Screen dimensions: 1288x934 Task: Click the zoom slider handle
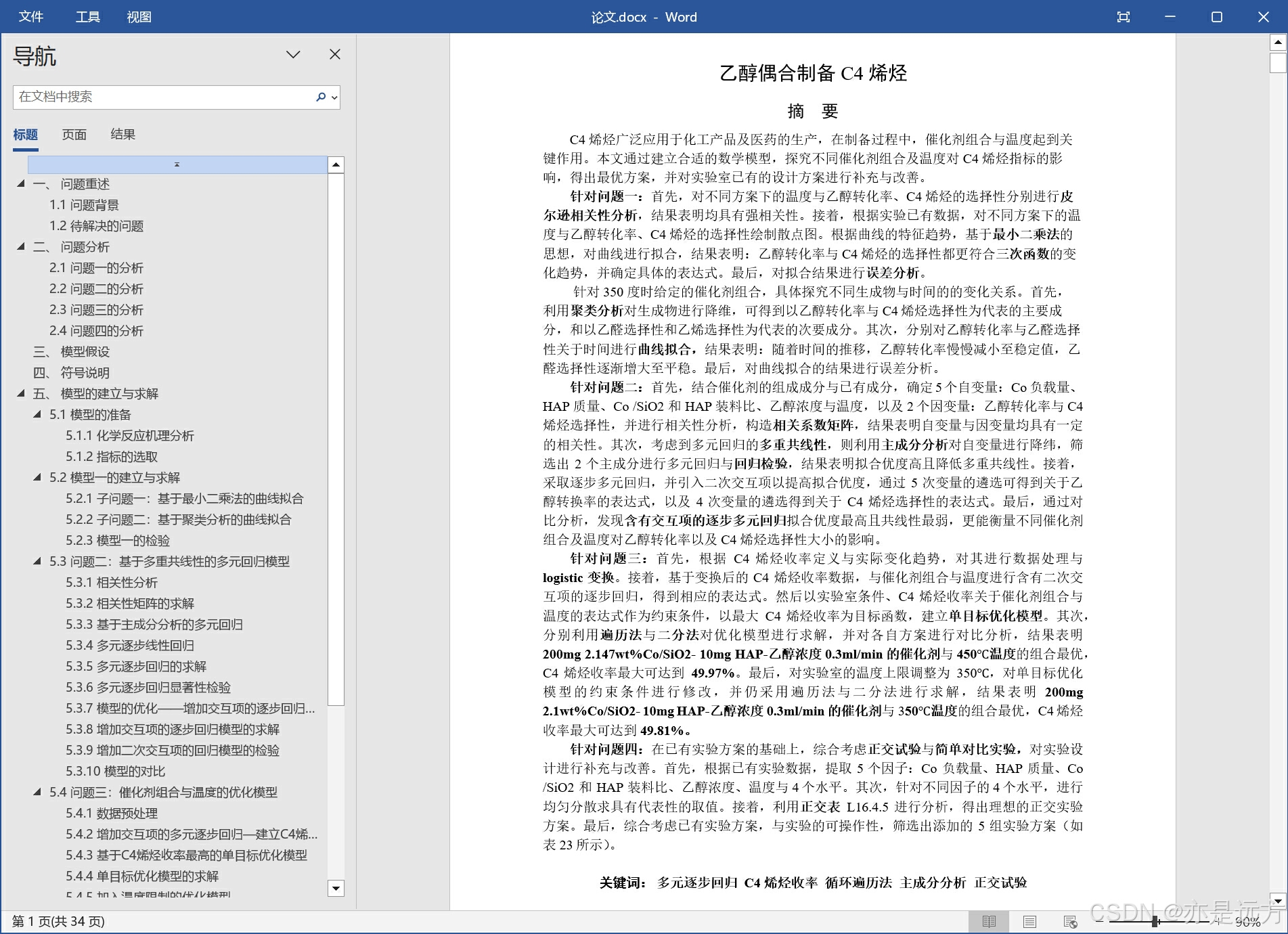point(1155,922)
